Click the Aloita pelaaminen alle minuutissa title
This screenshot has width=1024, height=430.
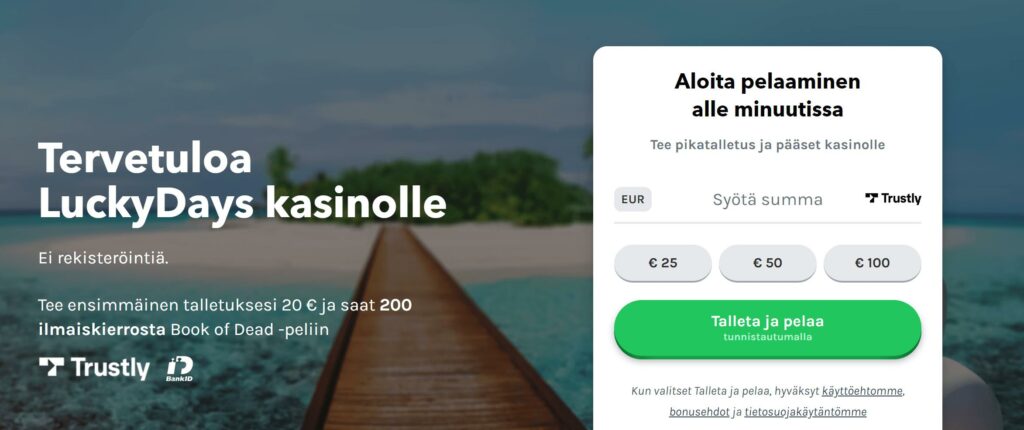point(767,95)
